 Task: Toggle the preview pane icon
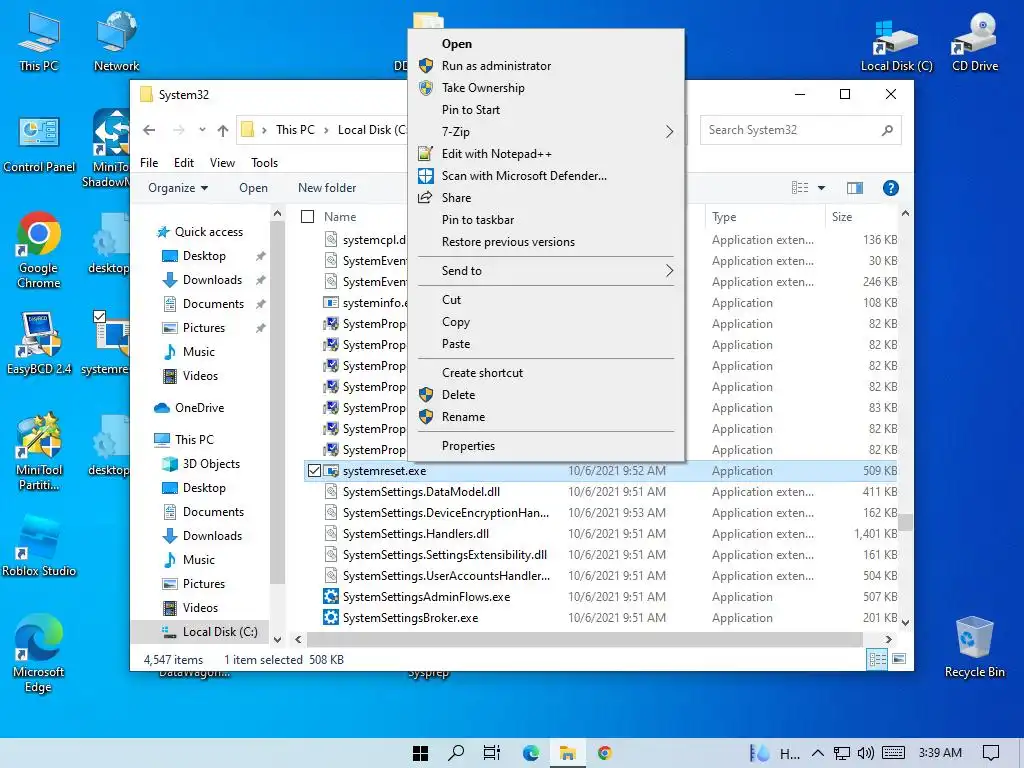[855, 188]
